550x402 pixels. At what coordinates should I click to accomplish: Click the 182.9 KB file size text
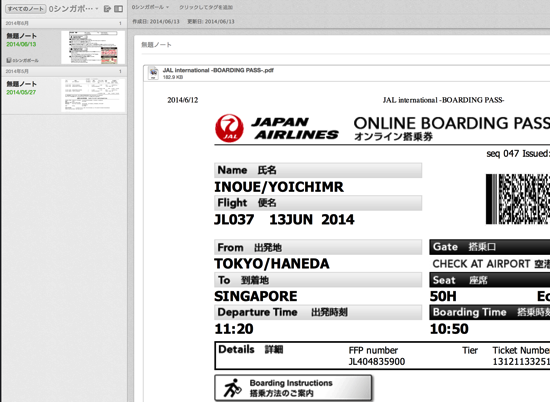(173, 77)
